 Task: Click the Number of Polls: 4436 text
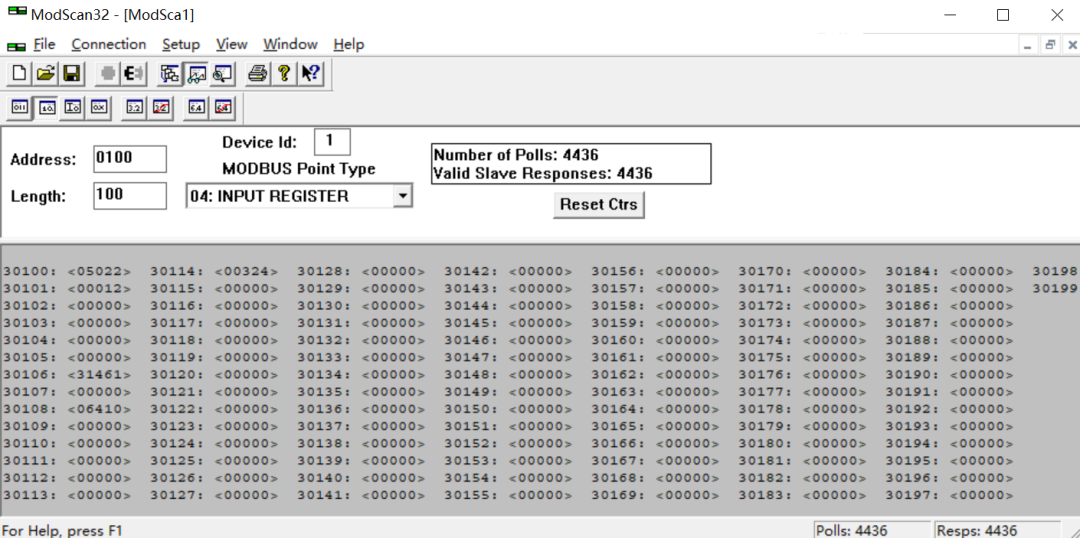(x=516, y=155)
